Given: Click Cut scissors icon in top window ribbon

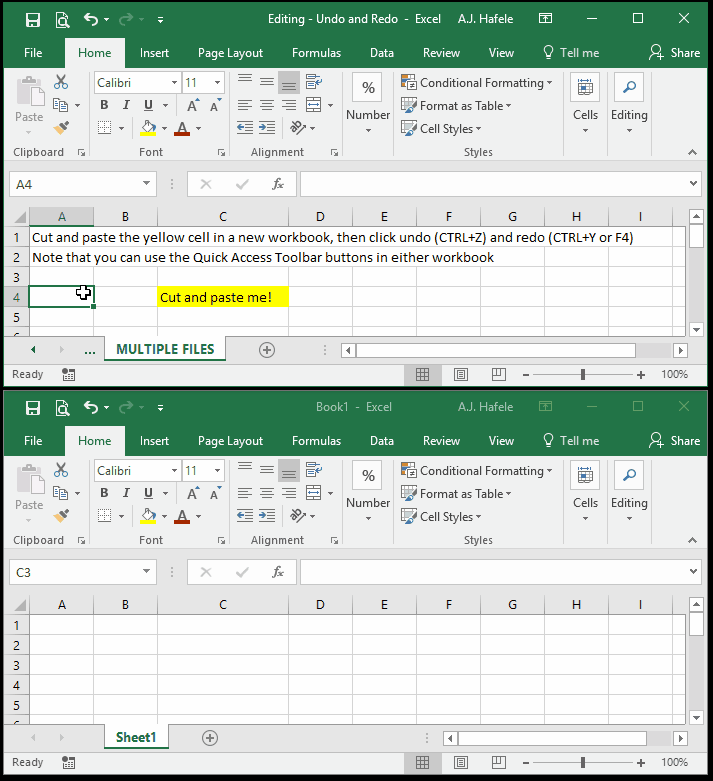Looking at the screenshot, I should [x=61, y=82].
